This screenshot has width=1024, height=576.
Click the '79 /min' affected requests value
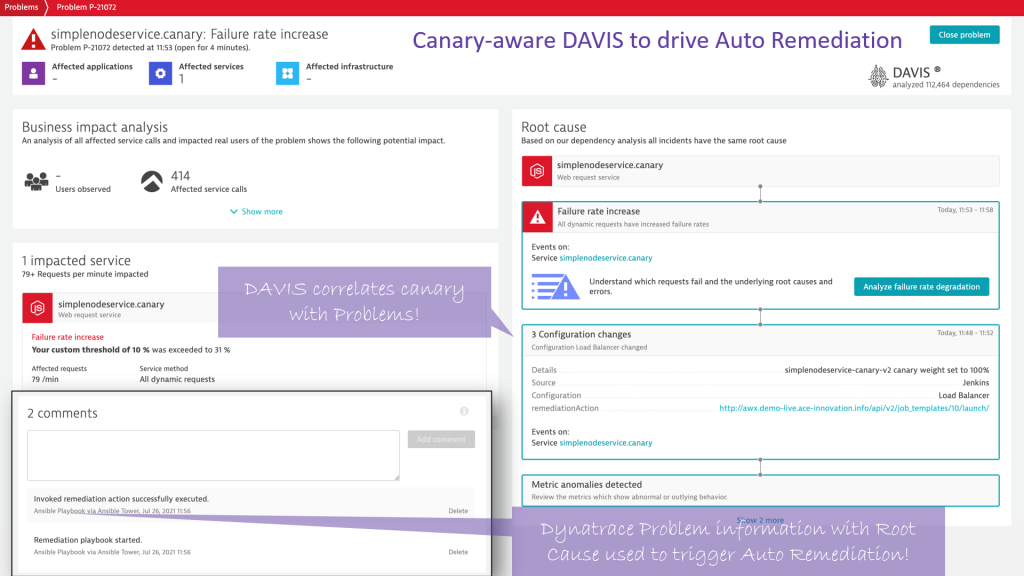point(45,379)
